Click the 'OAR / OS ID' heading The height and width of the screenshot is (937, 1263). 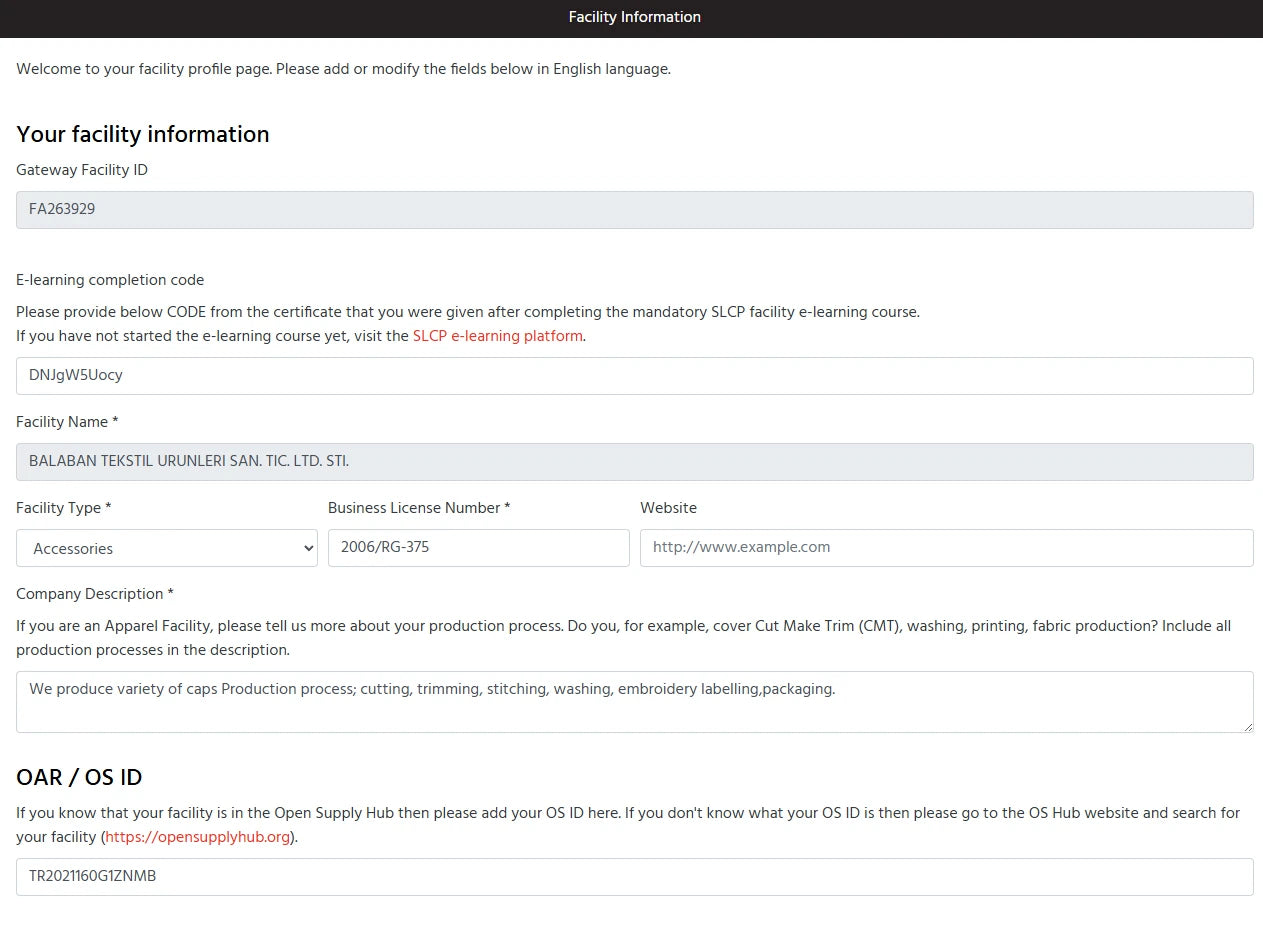click(x=79, y=777)
